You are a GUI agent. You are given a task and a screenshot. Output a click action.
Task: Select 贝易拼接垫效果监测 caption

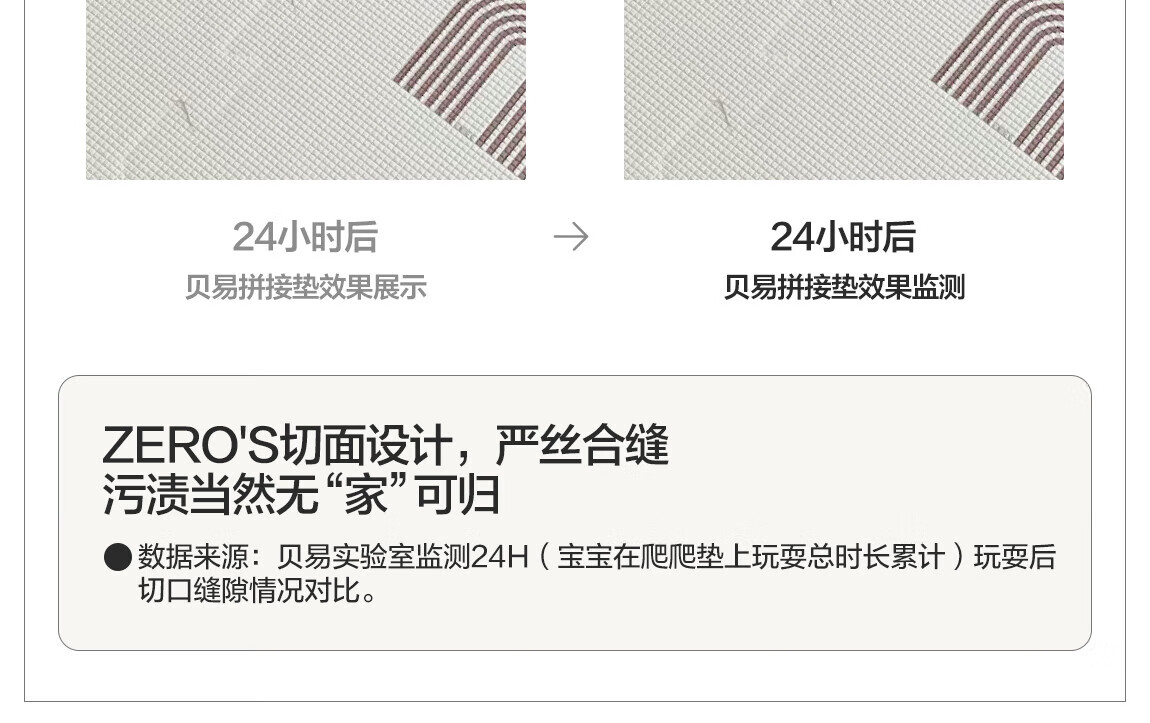[843, 287]
